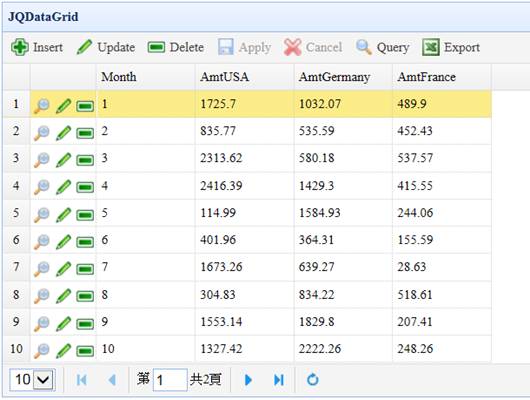Delete row 5 using green minus icon
Image resolution: width=530 pixels, height=400 pixels.
point(85,215)
